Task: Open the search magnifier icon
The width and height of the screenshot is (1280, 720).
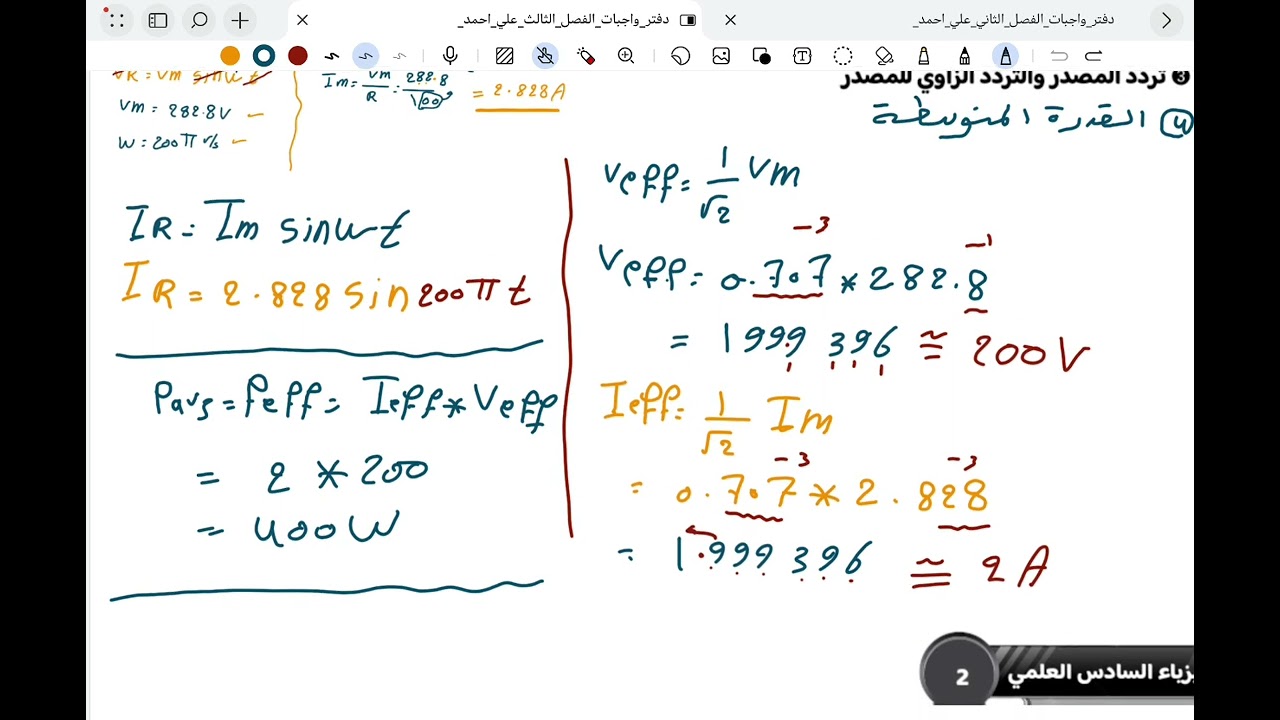Action: pos(199,20)
